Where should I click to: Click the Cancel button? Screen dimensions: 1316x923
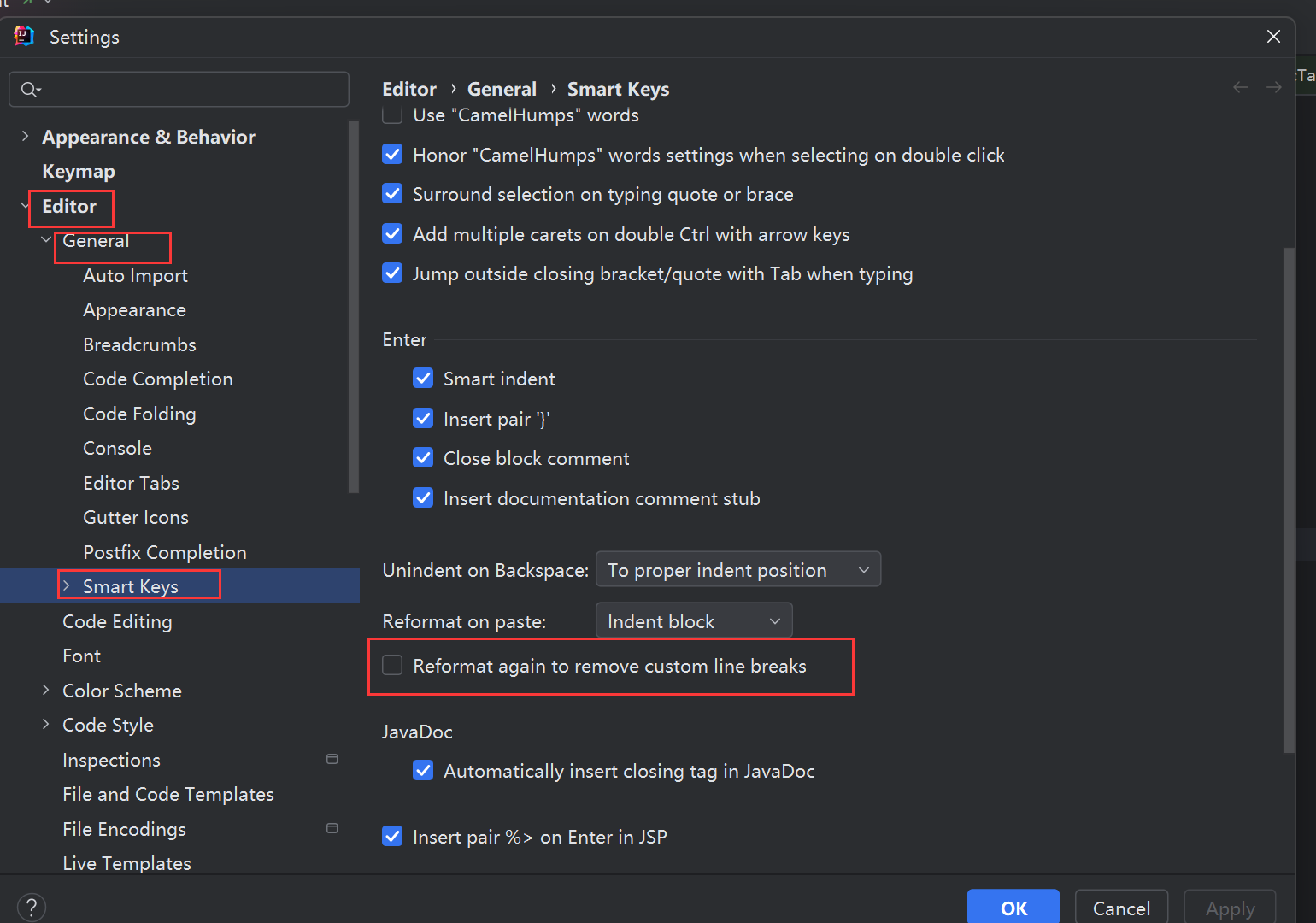(1121, 908)
